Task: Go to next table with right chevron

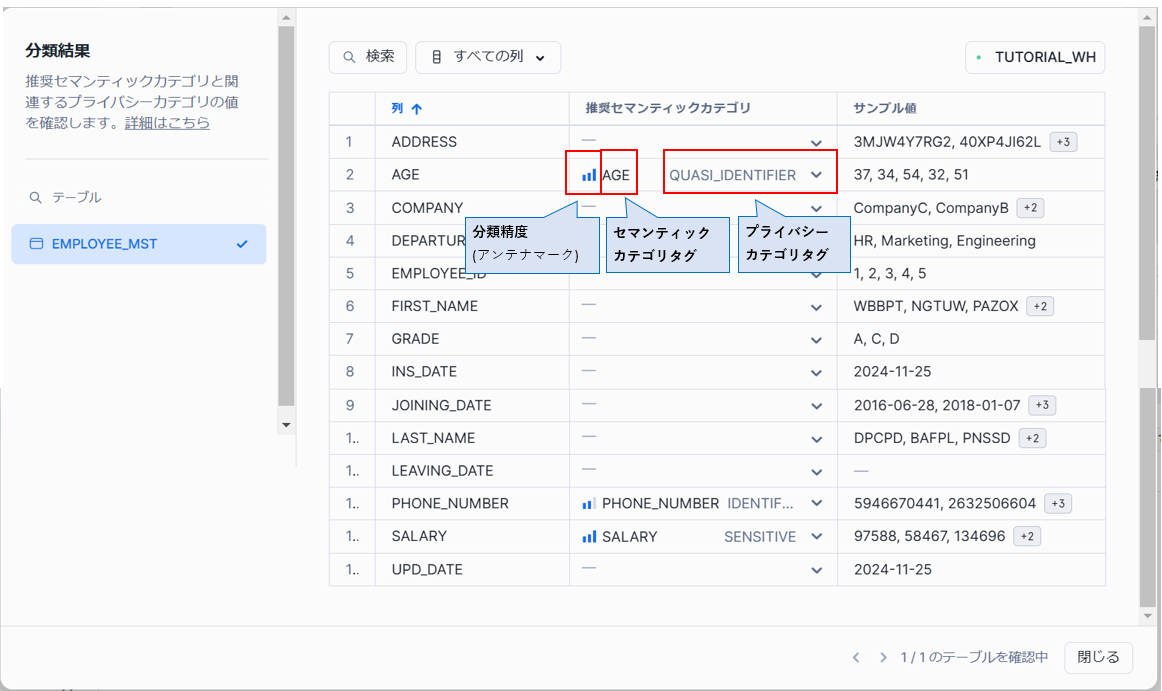Action: pos(883,658)
